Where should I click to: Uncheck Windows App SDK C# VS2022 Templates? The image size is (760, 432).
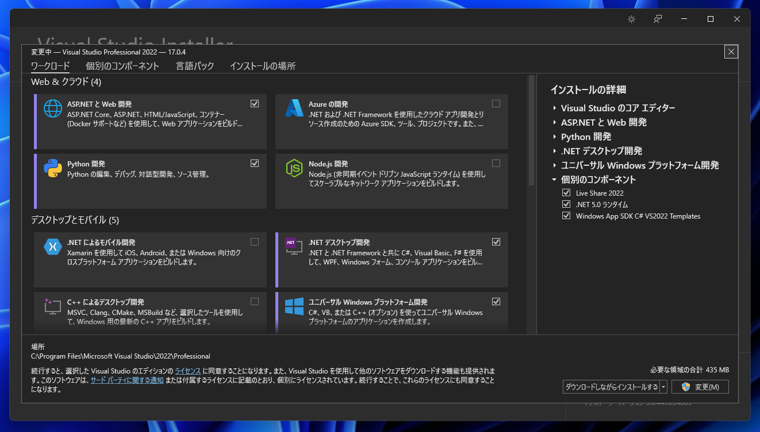click(566, 216)
